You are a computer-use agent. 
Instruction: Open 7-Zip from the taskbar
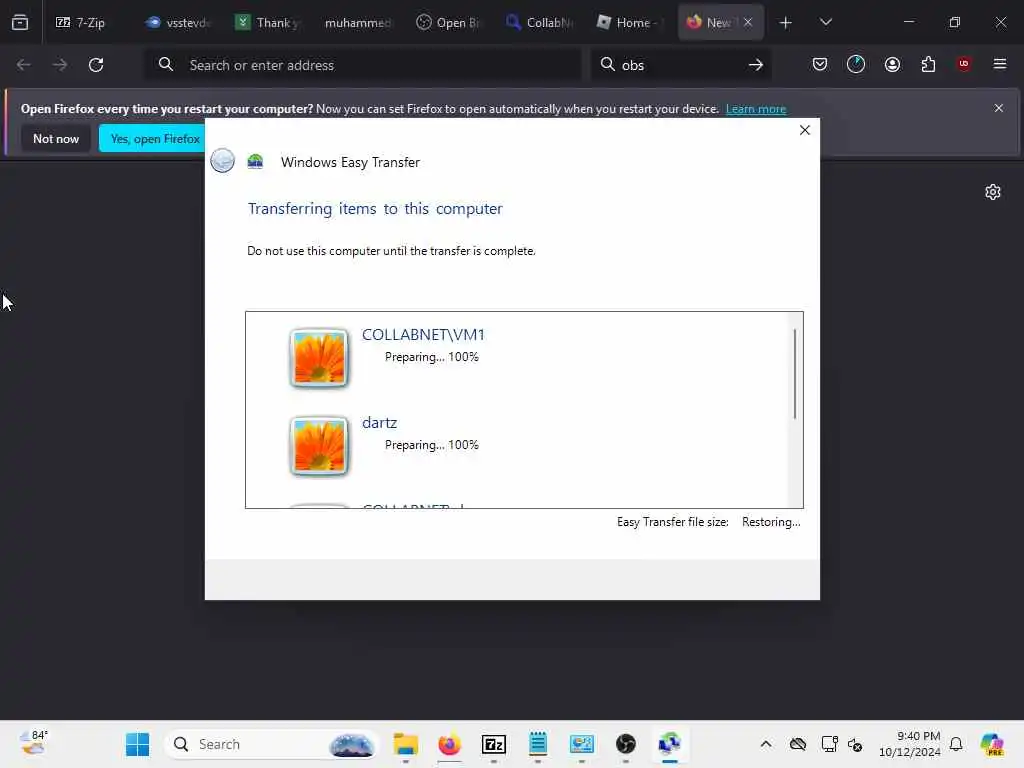[x=494, y=744]
